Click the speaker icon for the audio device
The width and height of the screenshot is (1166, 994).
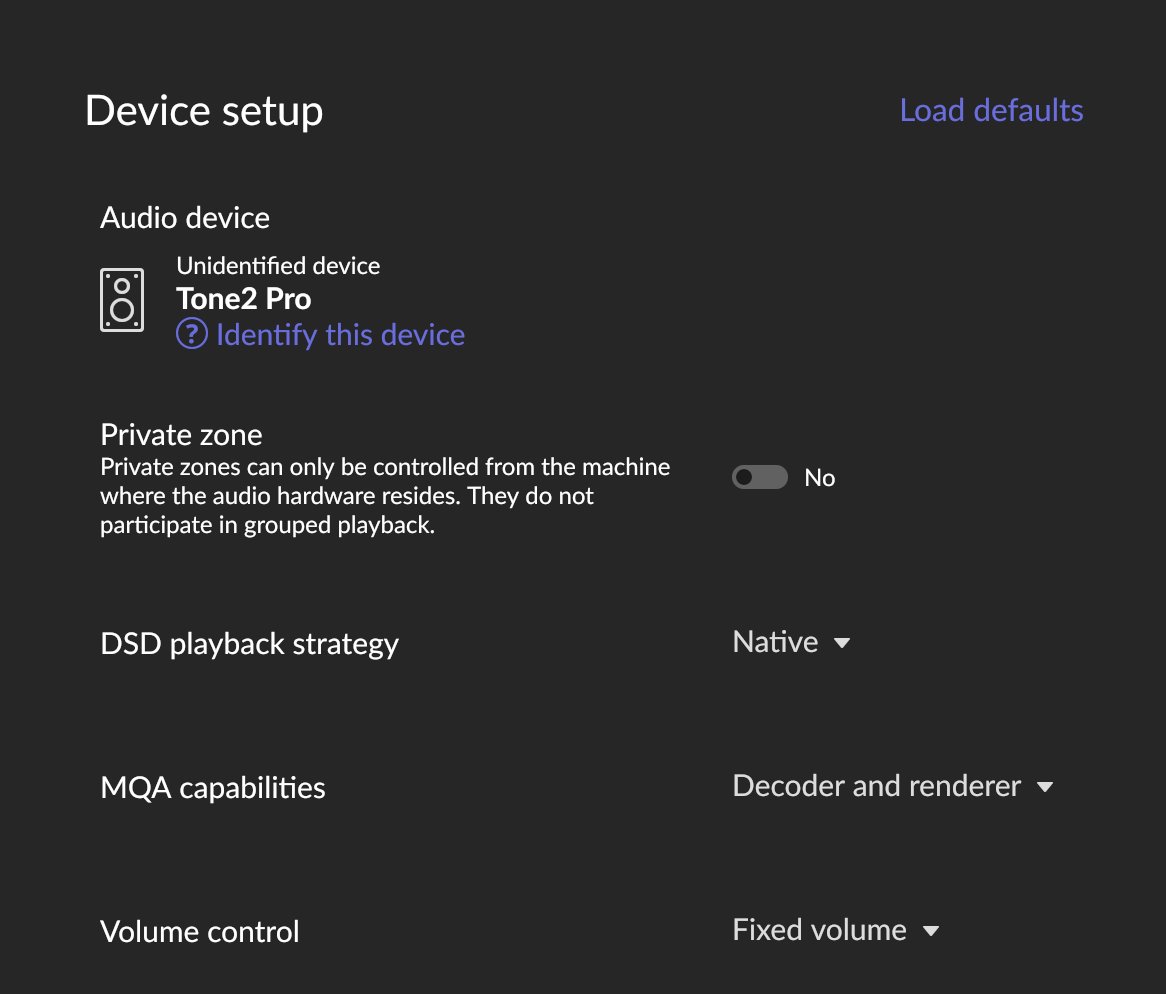(122, 300)
